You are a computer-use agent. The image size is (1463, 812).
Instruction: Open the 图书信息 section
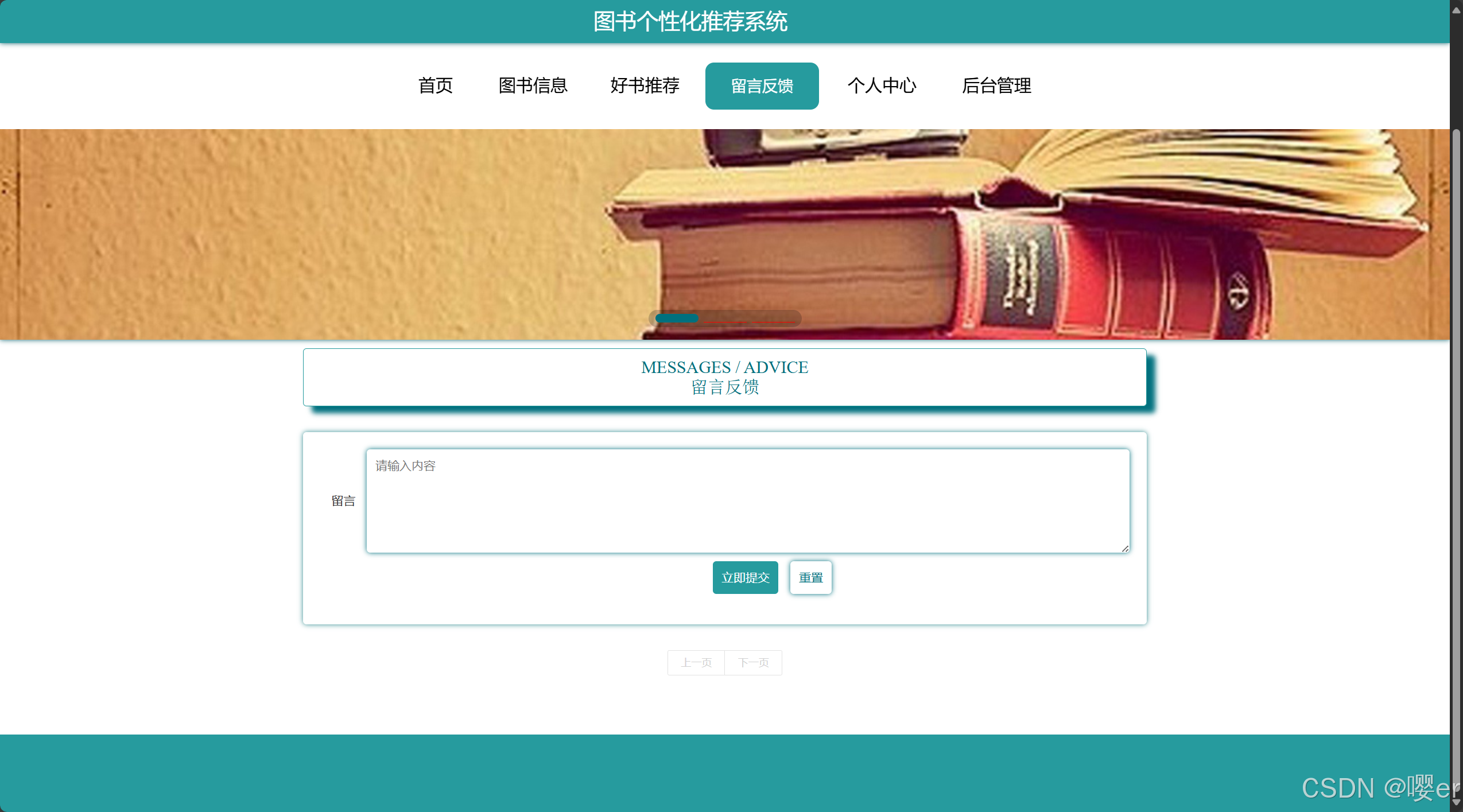click(533, 86)
